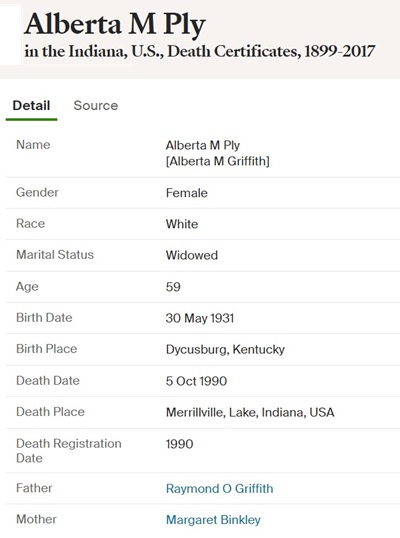Click the 'Death Place' field label

(50, 411)
